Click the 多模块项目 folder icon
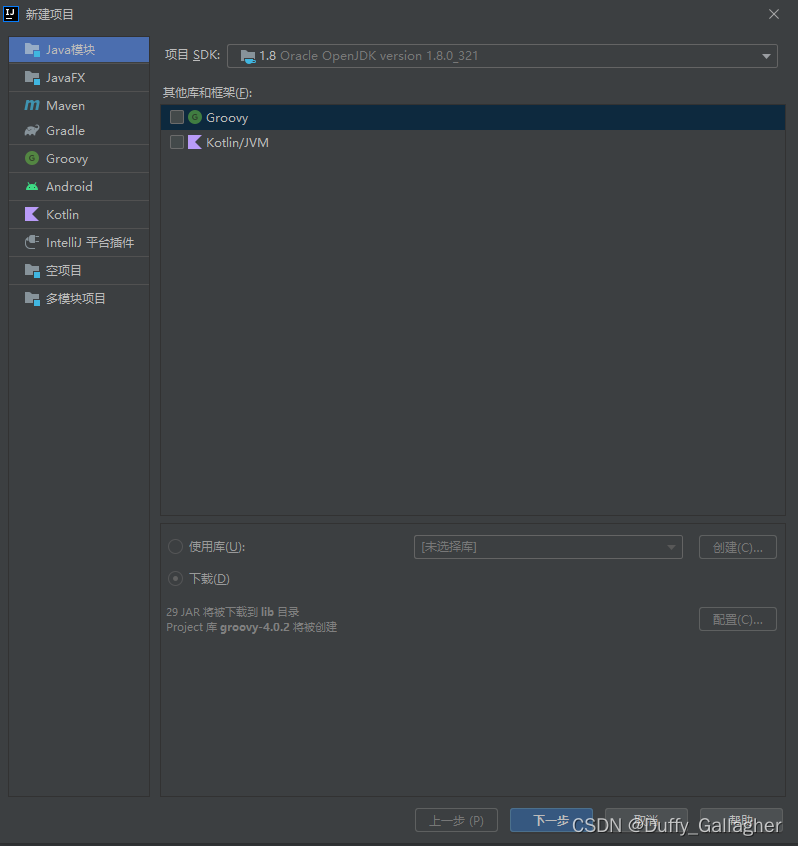Viewport: 798px width, 846px height. click(x=32, y=299)
